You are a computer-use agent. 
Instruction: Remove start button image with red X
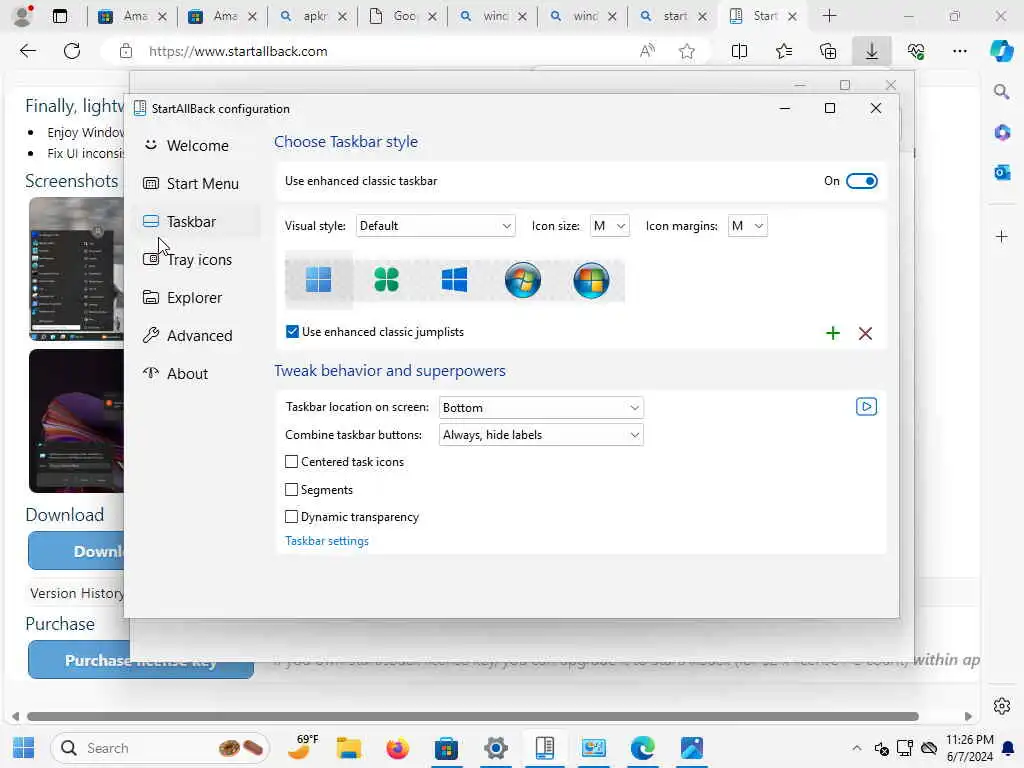click(865, 334)
